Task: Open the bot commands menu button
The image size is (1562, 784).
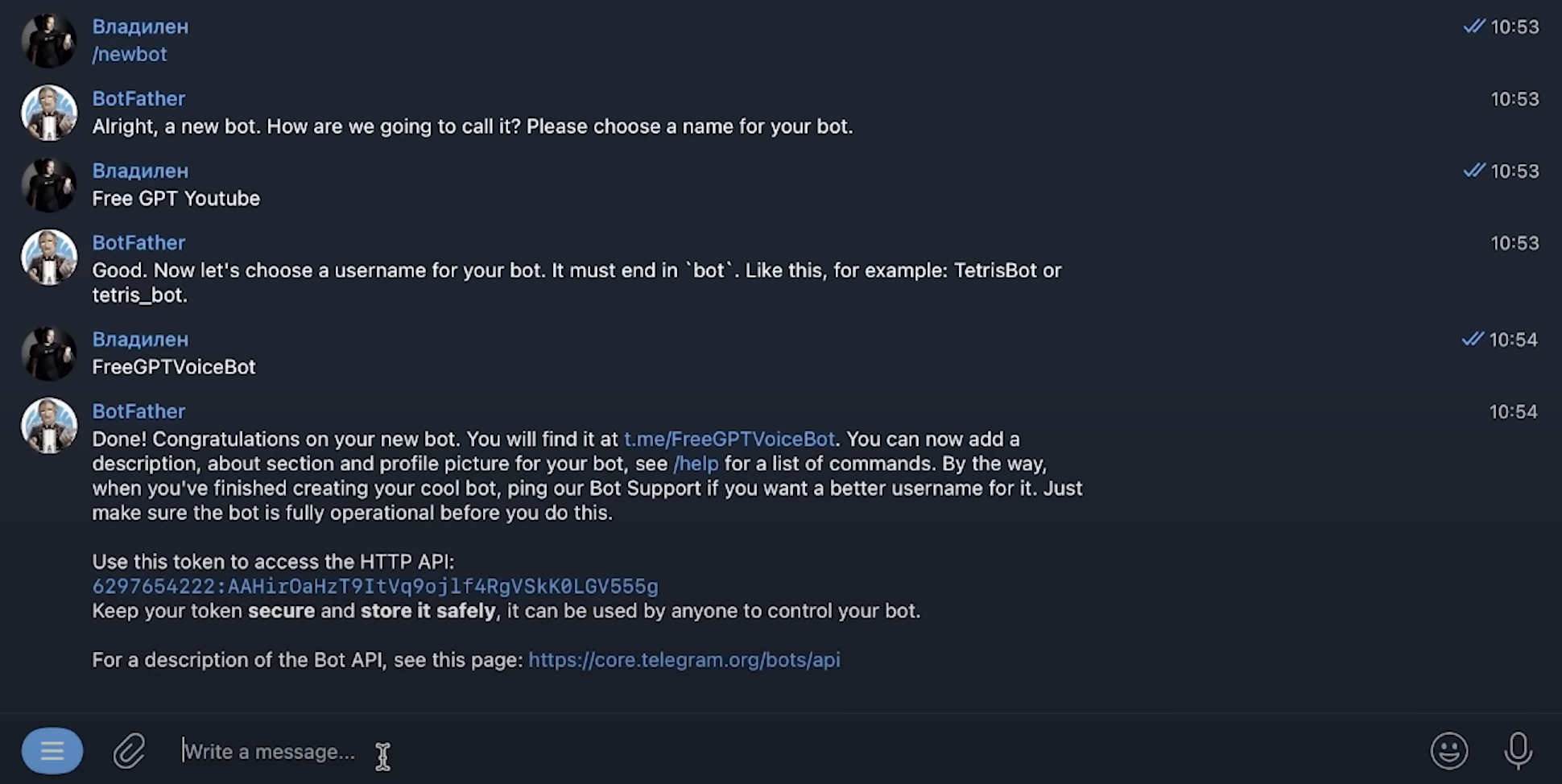Action: point(52,751)
